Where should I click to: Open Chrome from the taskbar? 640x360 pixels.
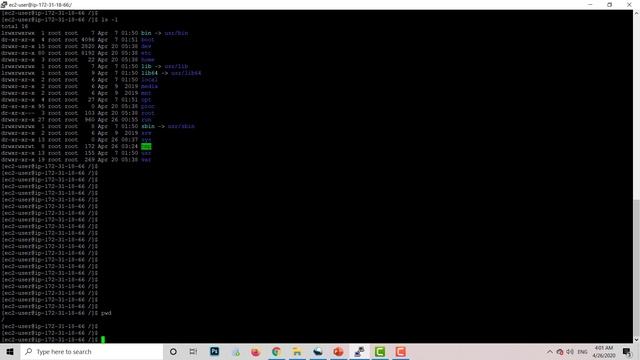tap(276, 351)
